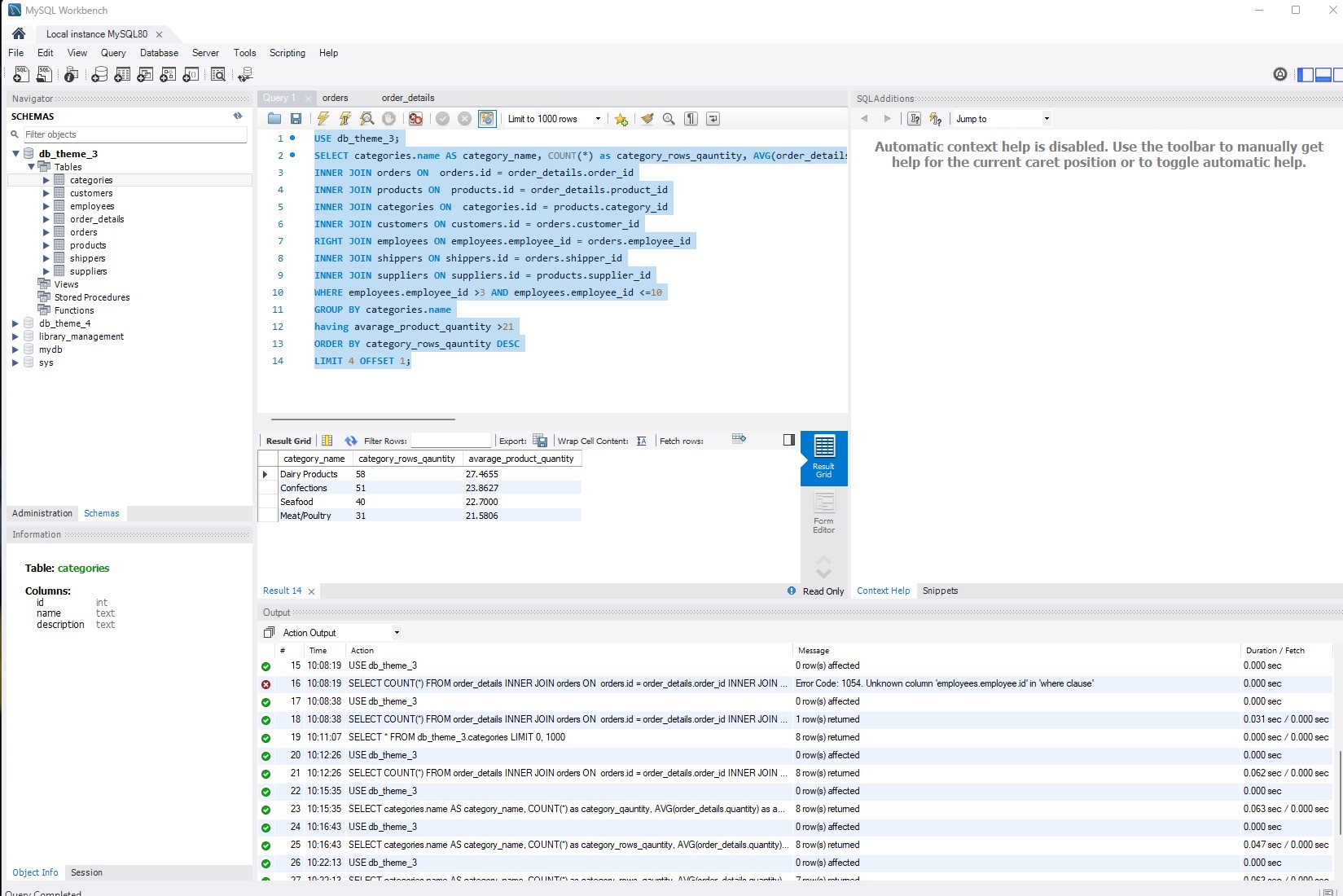This screenshot has height=896, width=1343.
Task: Create new function toolbar icon
Action: pos(191,75)
